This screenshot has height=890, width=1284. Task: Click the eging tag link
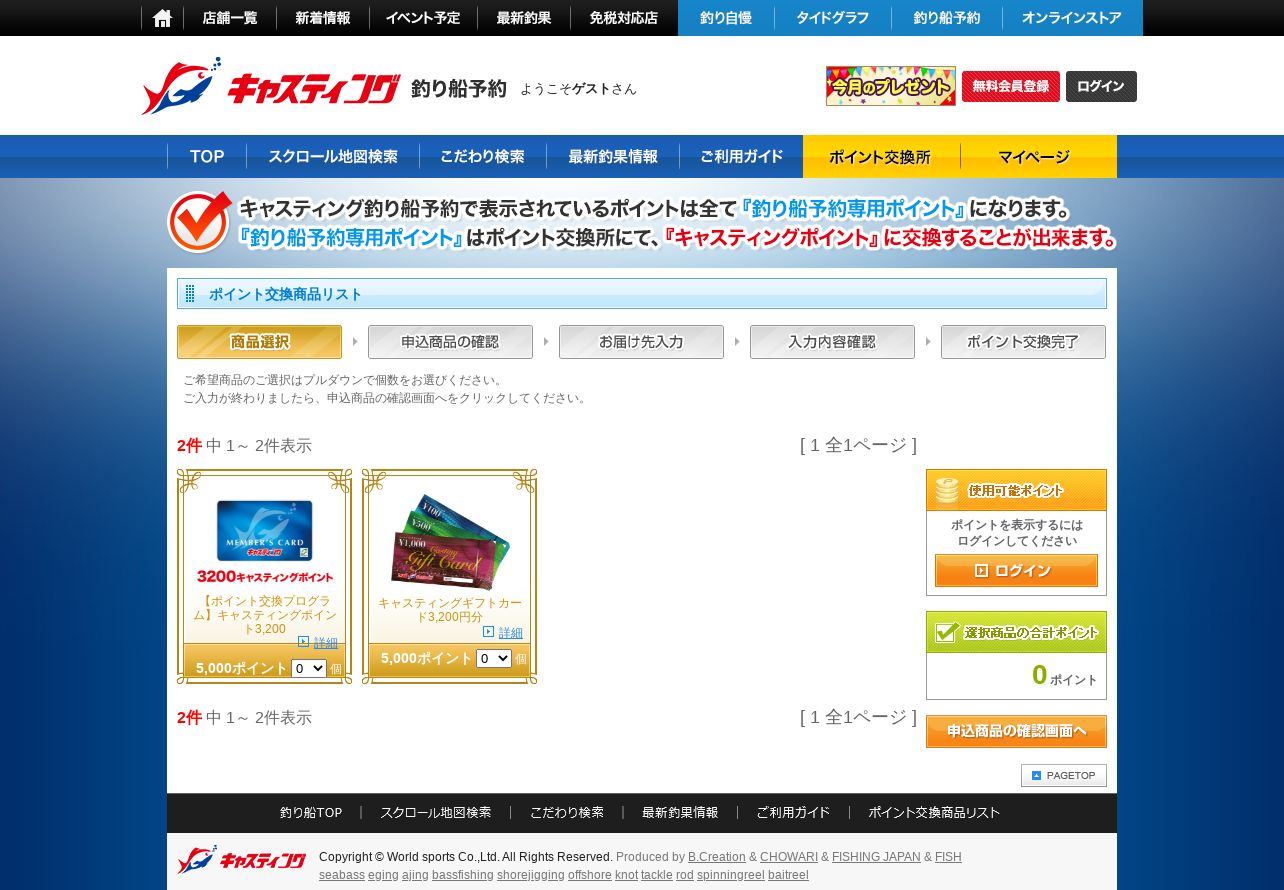click(383, 875)
